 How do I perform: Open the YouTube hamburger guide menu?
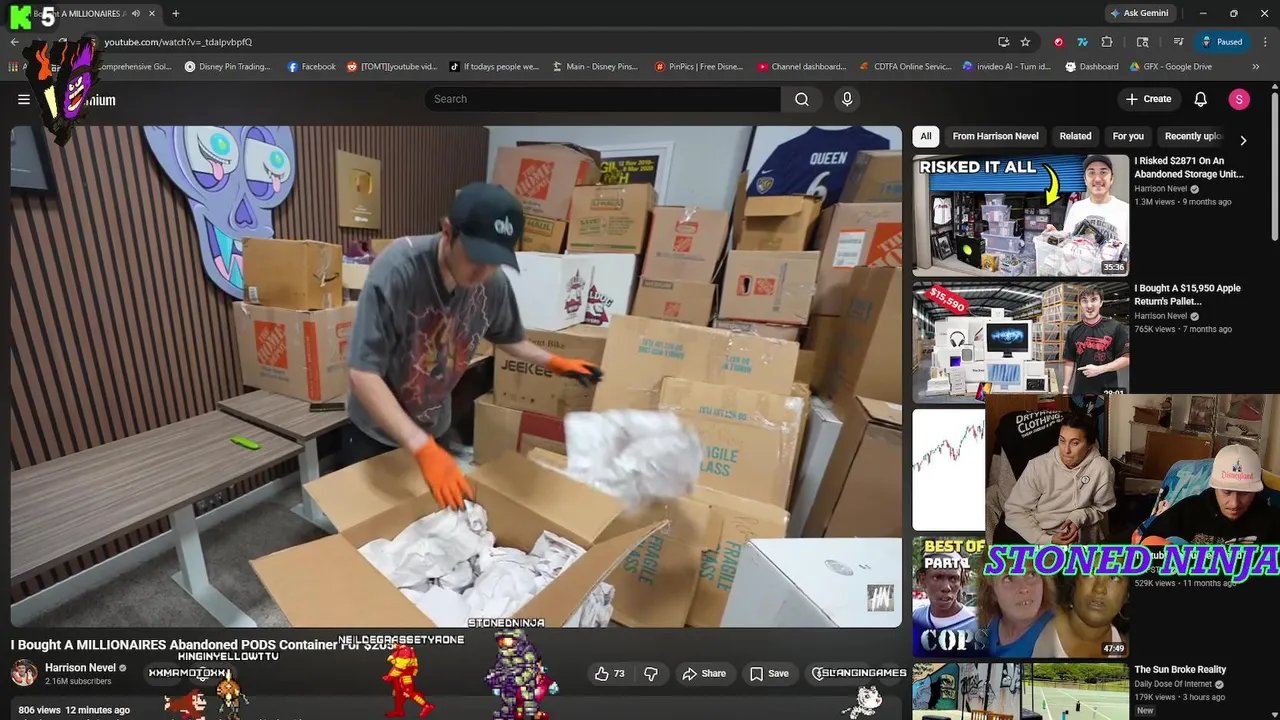click(x=24, y=99)
